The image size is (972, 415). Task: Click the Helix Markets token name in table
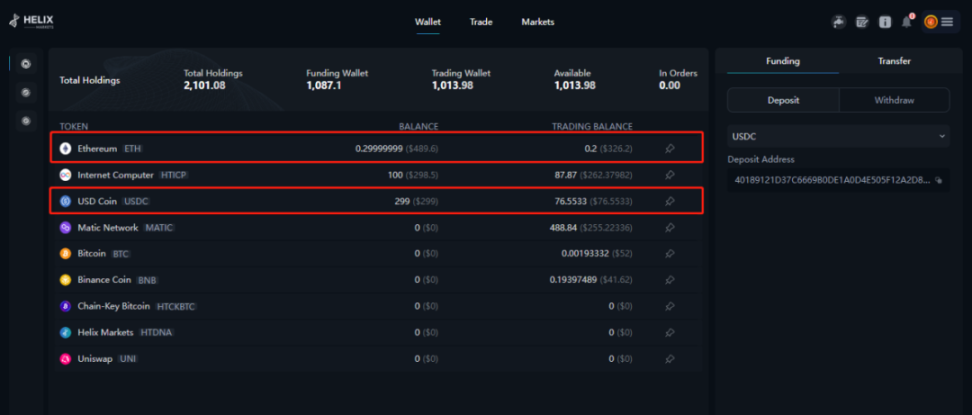pyautogui.click(x=105, y=332)
